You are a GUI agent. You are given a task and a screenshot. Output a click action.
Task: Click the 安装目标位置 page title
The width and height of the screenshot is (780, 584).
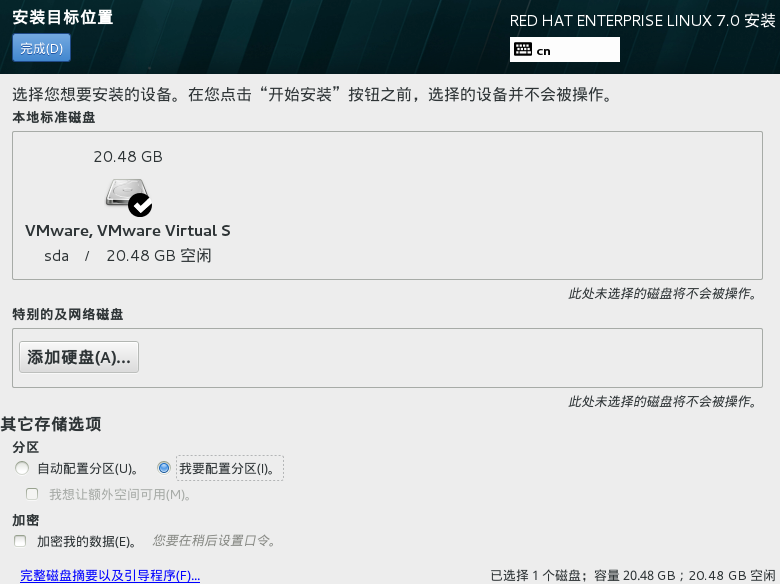click(x=63, y=17)
